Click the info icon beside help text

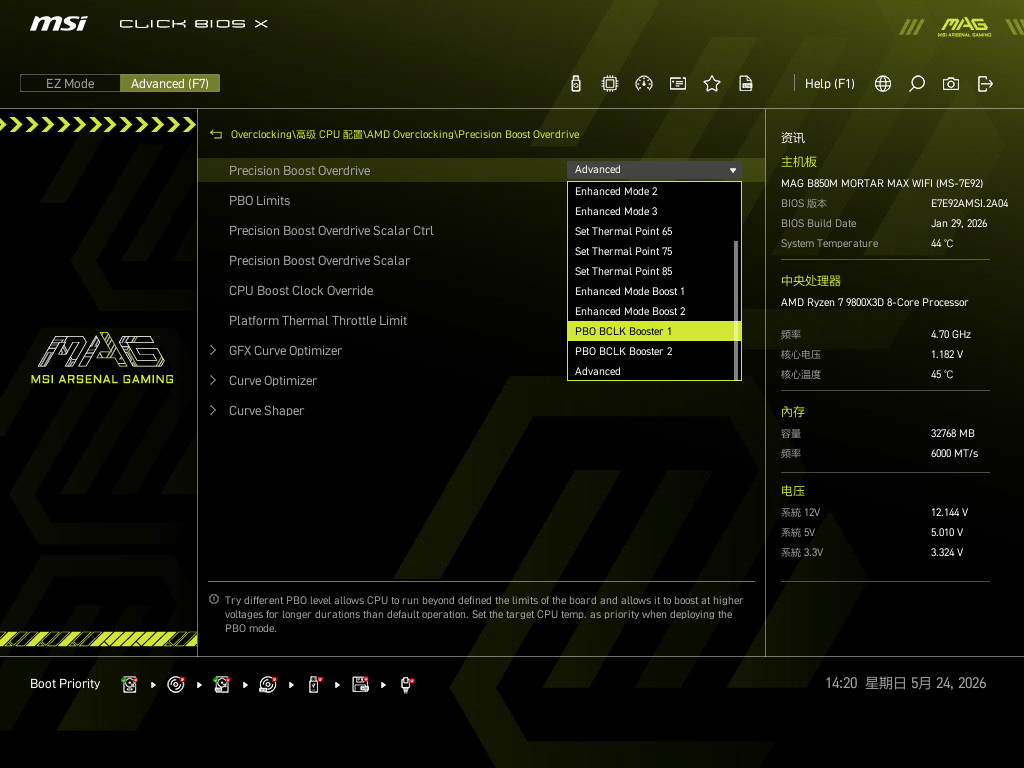click(214, 600)
